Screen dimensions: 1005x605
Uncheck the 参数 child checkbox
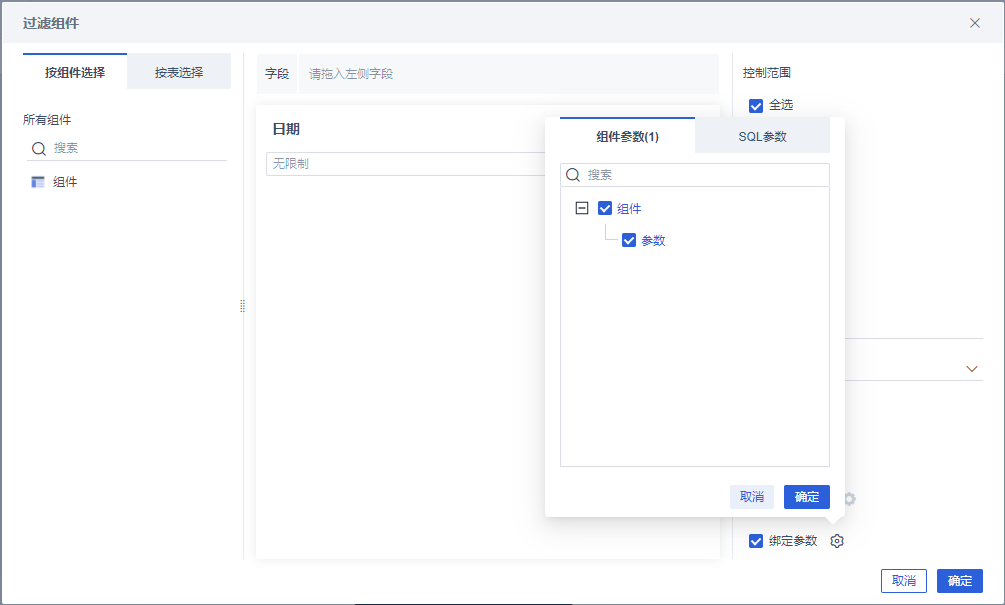coord(629,240)
